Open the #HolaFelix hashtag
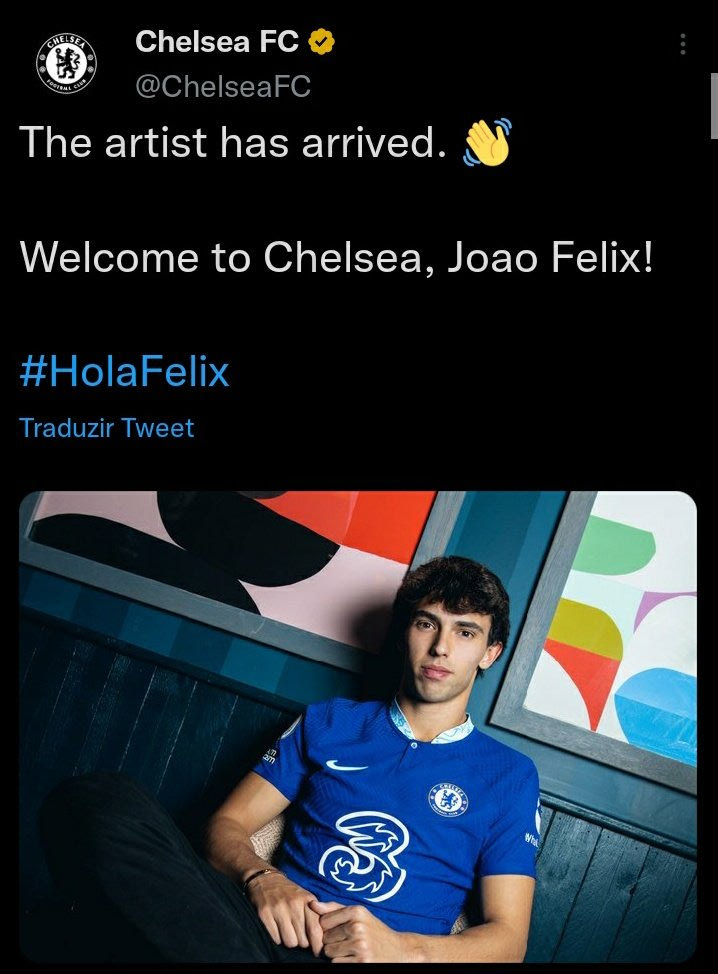The width and height of the screenshot is (718, 974). click(x=125, y=372)
